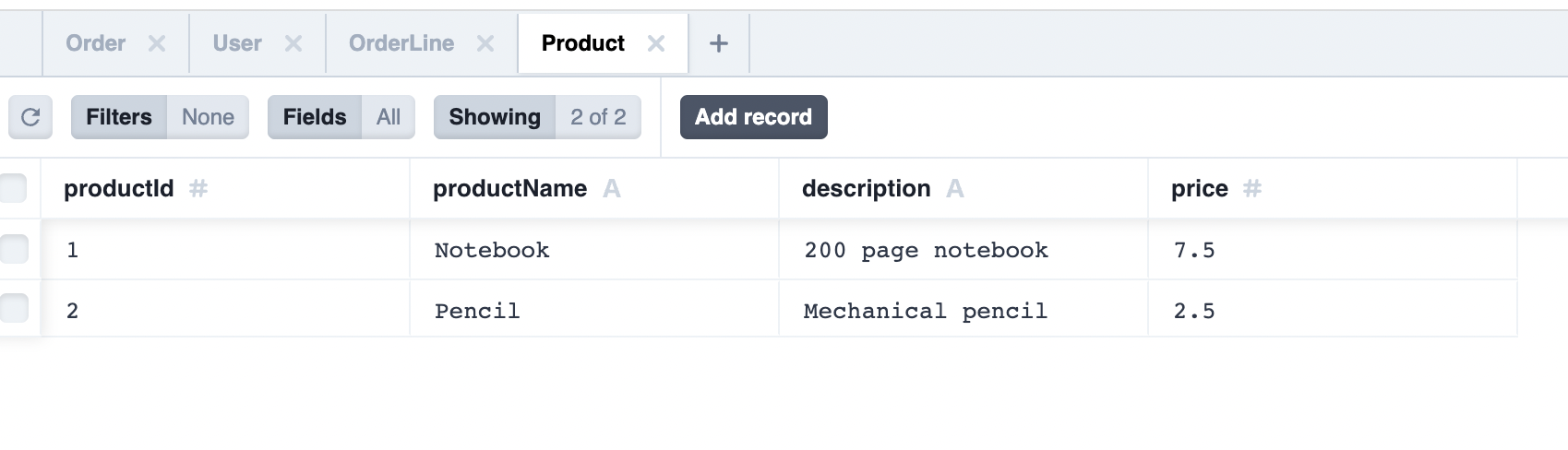Click the Add record button
The image size is (1568, 450).
753,117
